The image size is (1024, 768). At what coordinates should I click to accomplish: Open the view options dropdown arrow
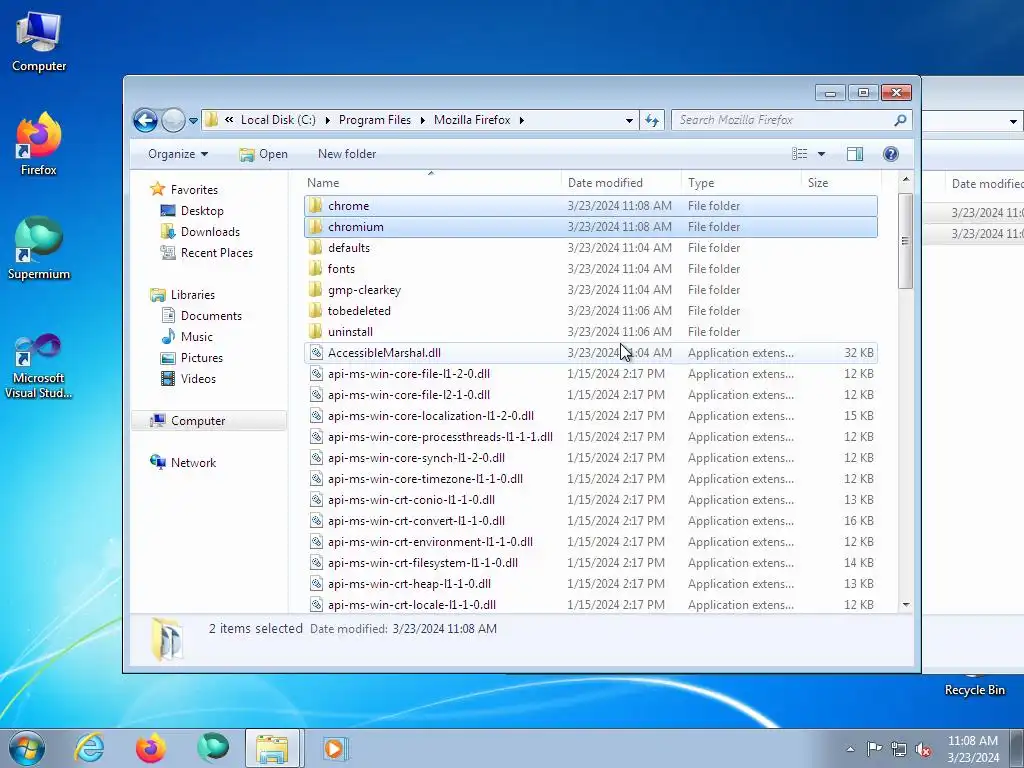(x=822, y=154)
